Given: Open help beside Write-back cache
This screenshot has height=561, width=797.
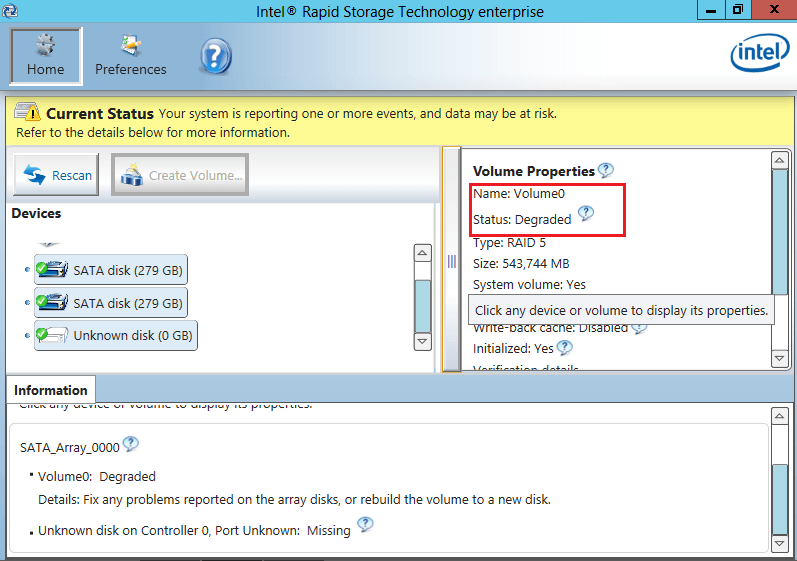Looking at the screenshot, I should (639, 328).
